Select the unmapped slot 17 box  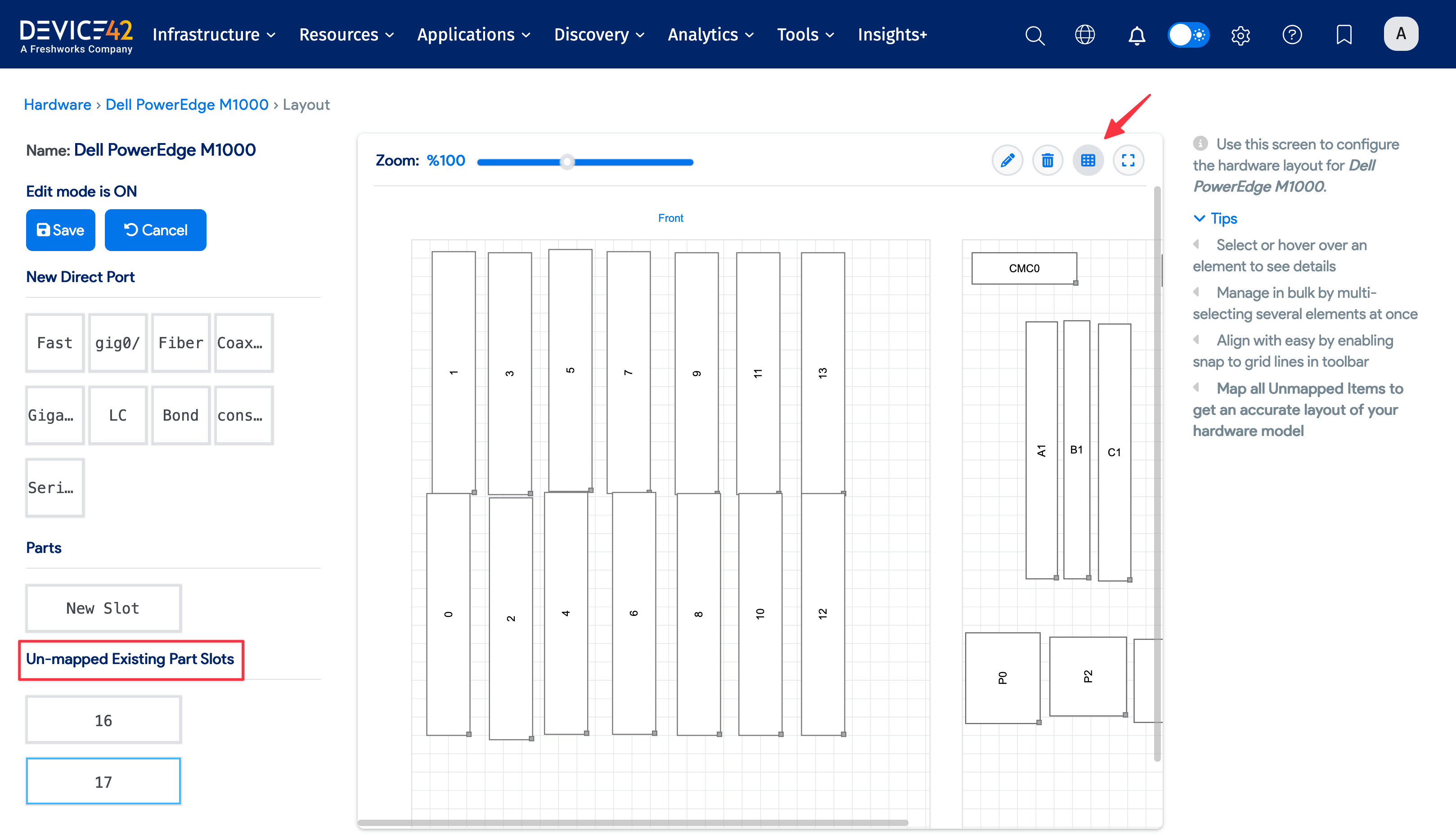[103, 781]
